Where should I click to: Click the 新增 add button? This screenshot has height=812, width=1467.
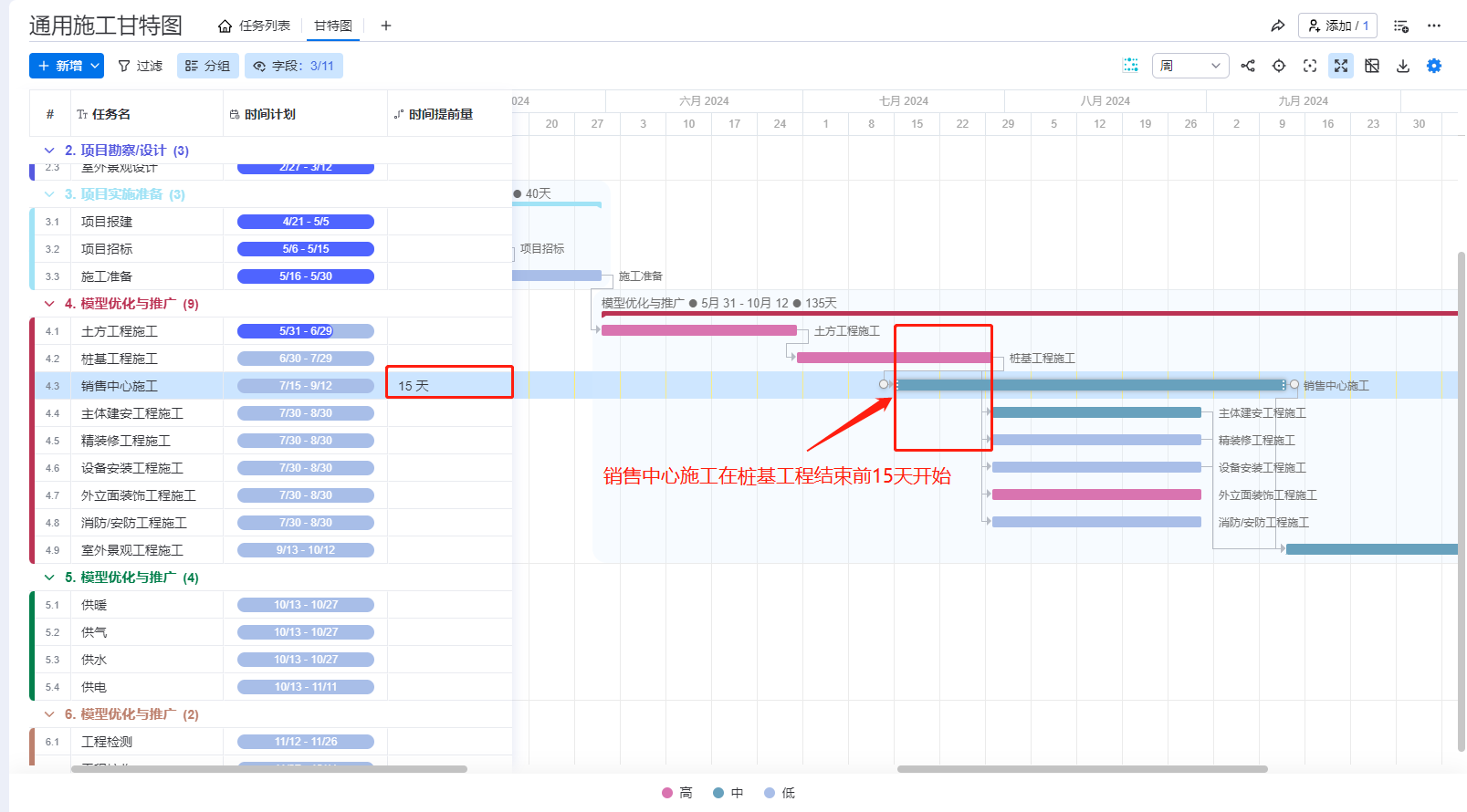point(58,66)
